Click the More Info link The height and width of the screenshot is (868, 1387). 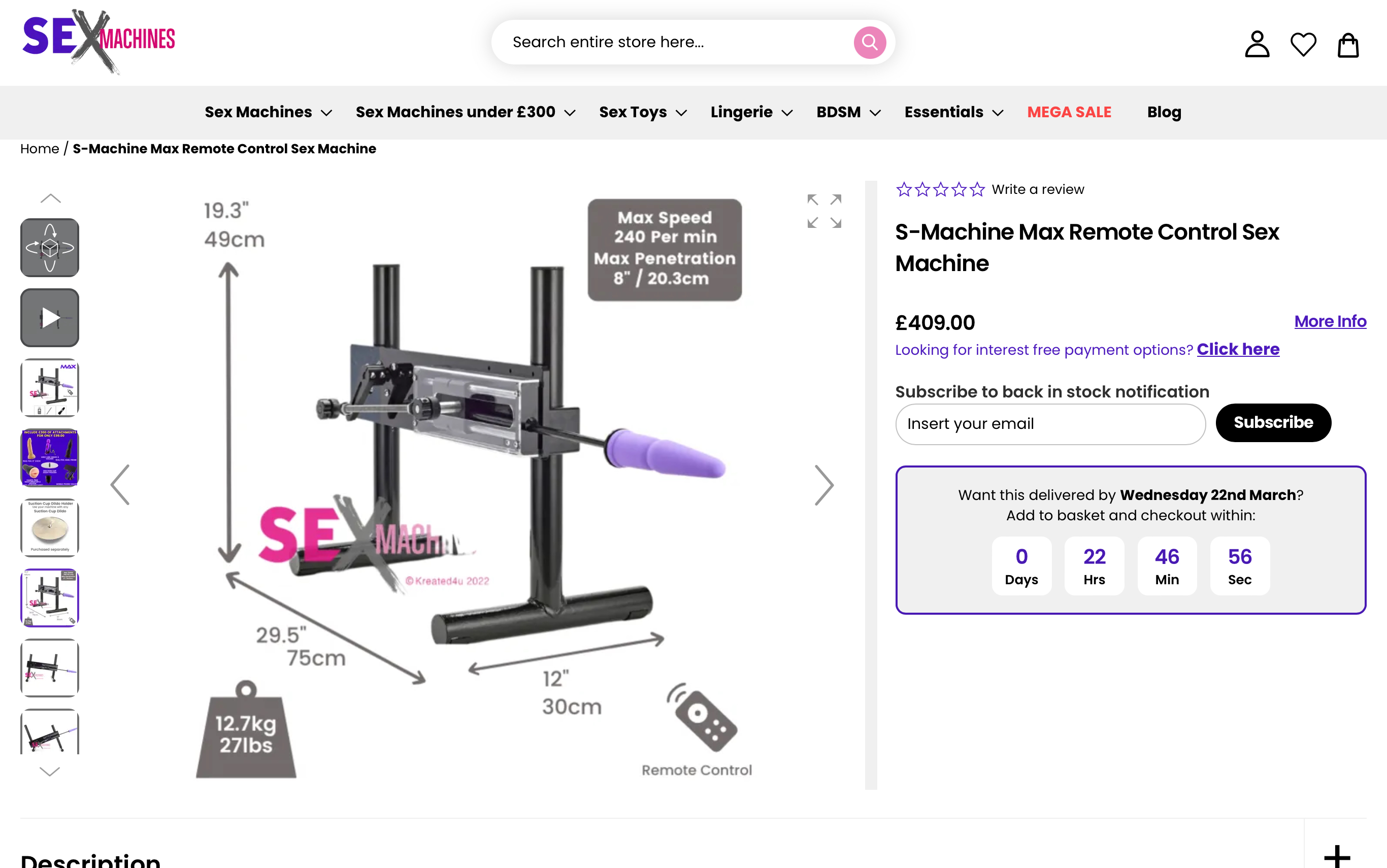[x=1330, y=321]
